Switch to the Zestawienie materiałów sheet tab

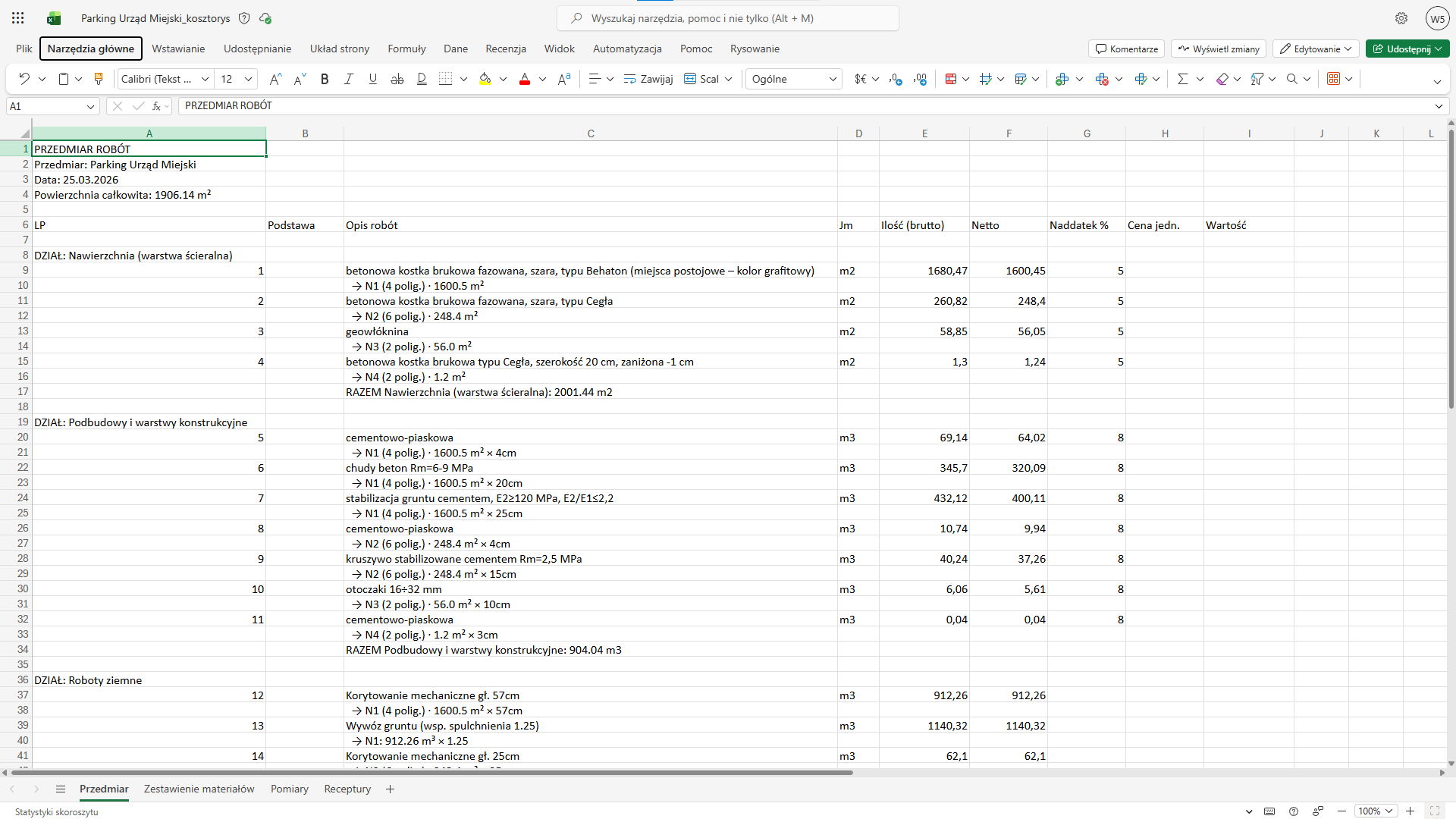199,789
